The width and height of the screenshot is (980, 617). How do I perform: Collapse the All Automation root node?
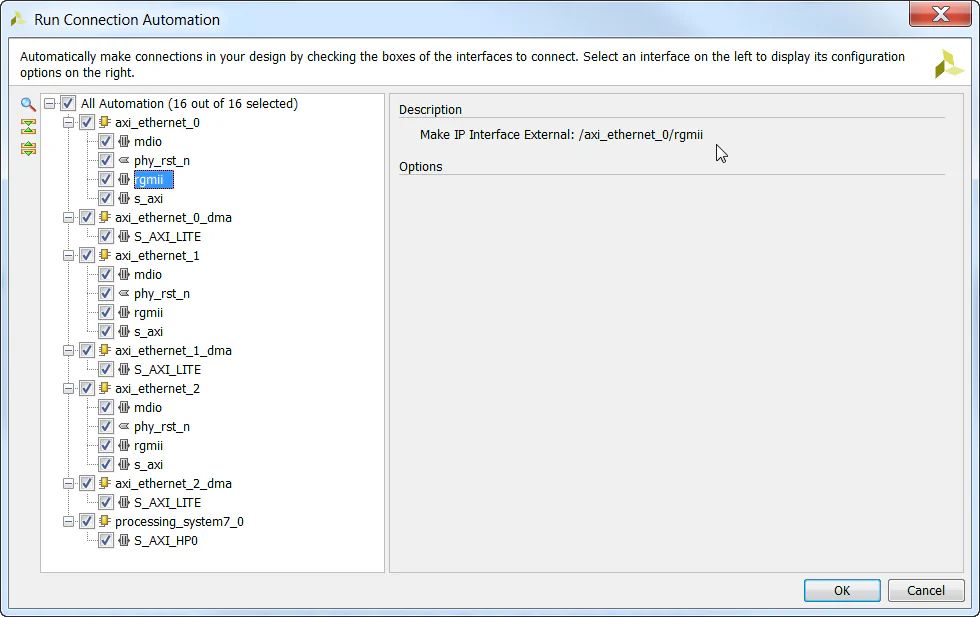(50, 103)
